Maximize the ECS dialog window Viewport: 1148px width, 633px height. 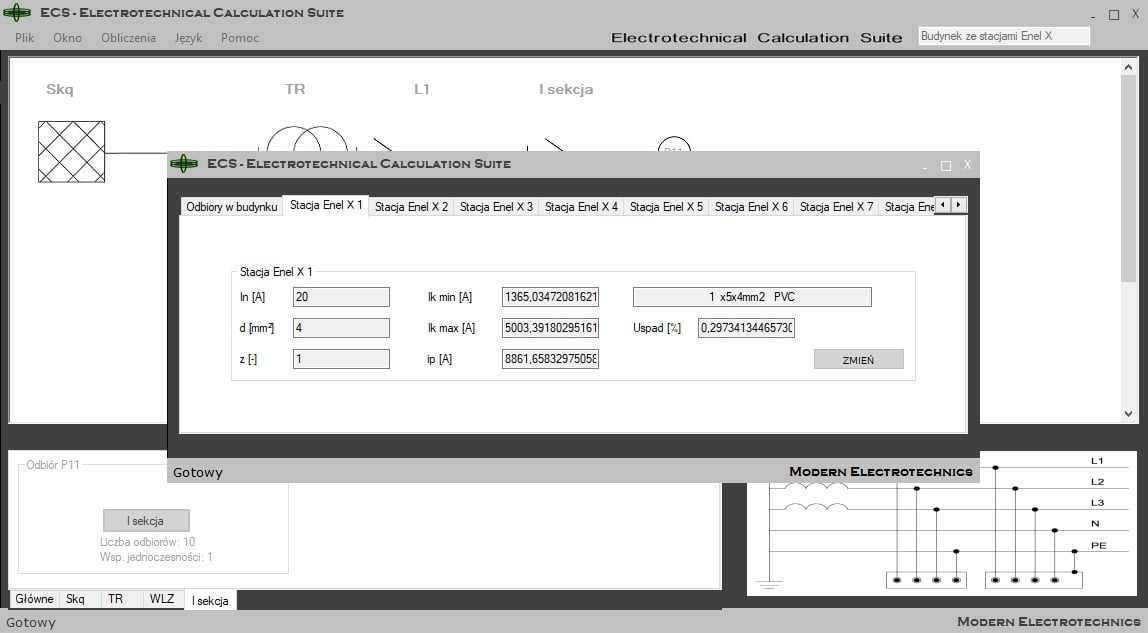946,166
